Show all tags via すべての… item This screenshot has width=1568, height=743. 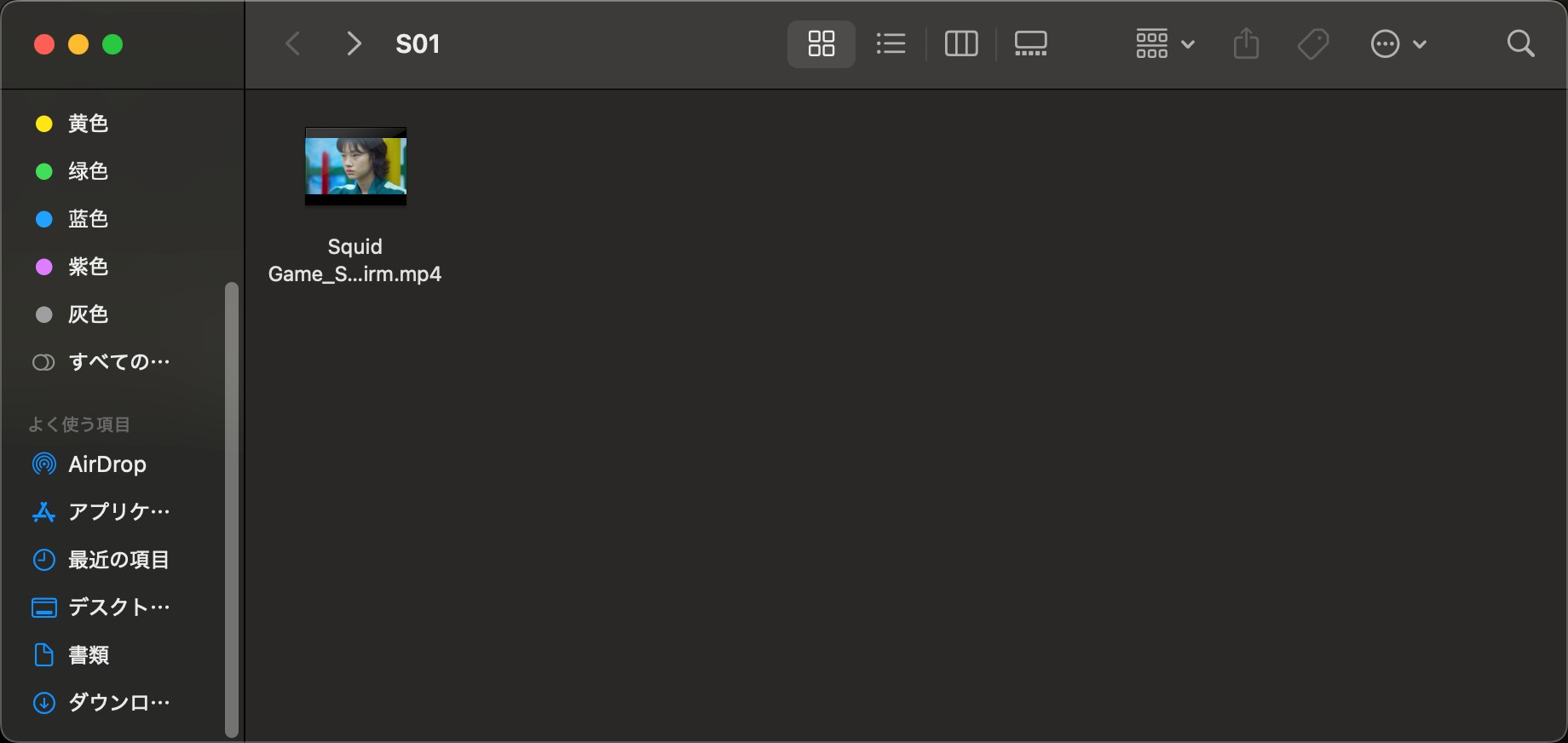(x=118, y=362)
